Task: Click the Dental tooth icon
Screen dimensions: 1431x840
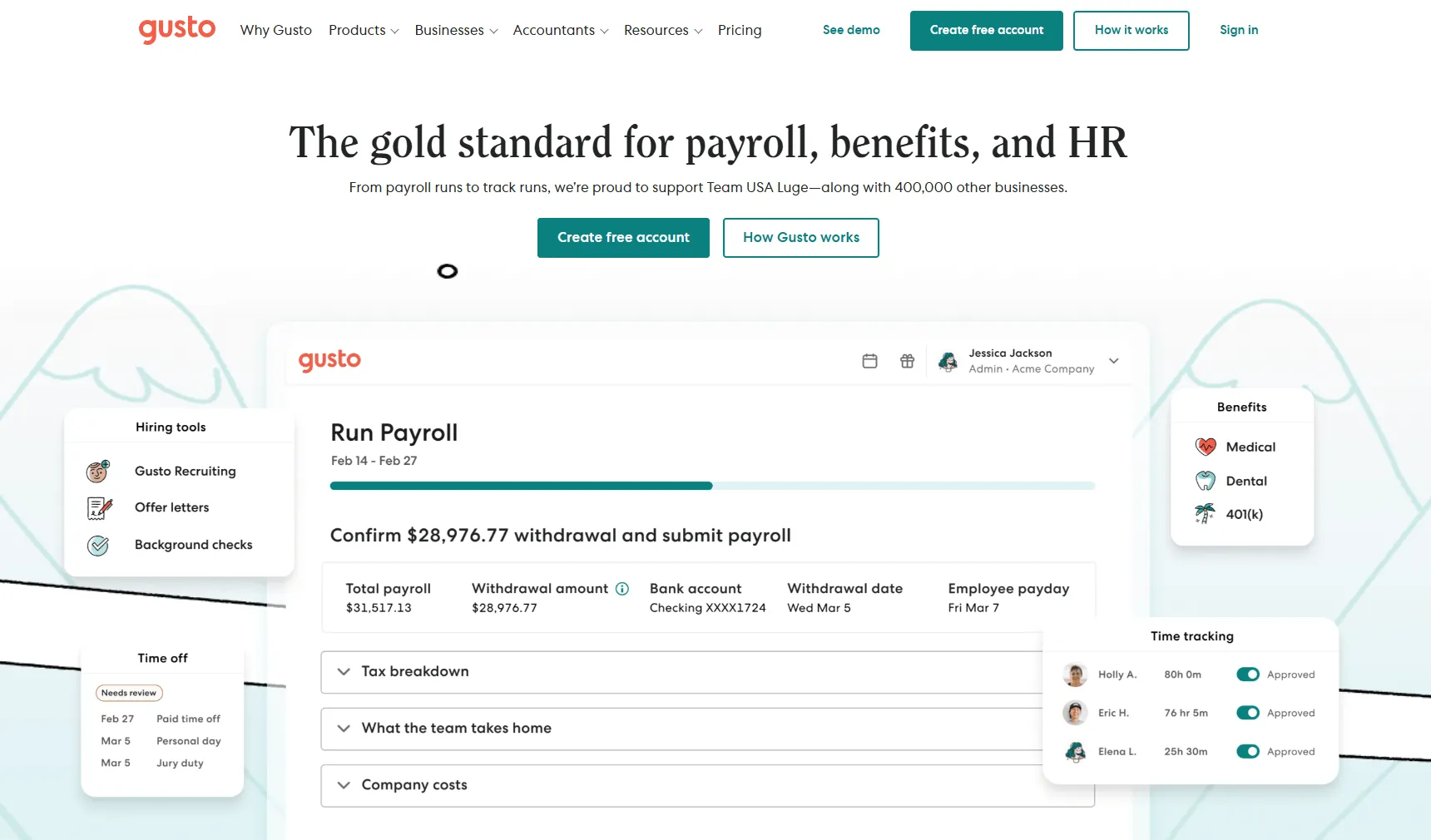Action: pos(1206,481)
